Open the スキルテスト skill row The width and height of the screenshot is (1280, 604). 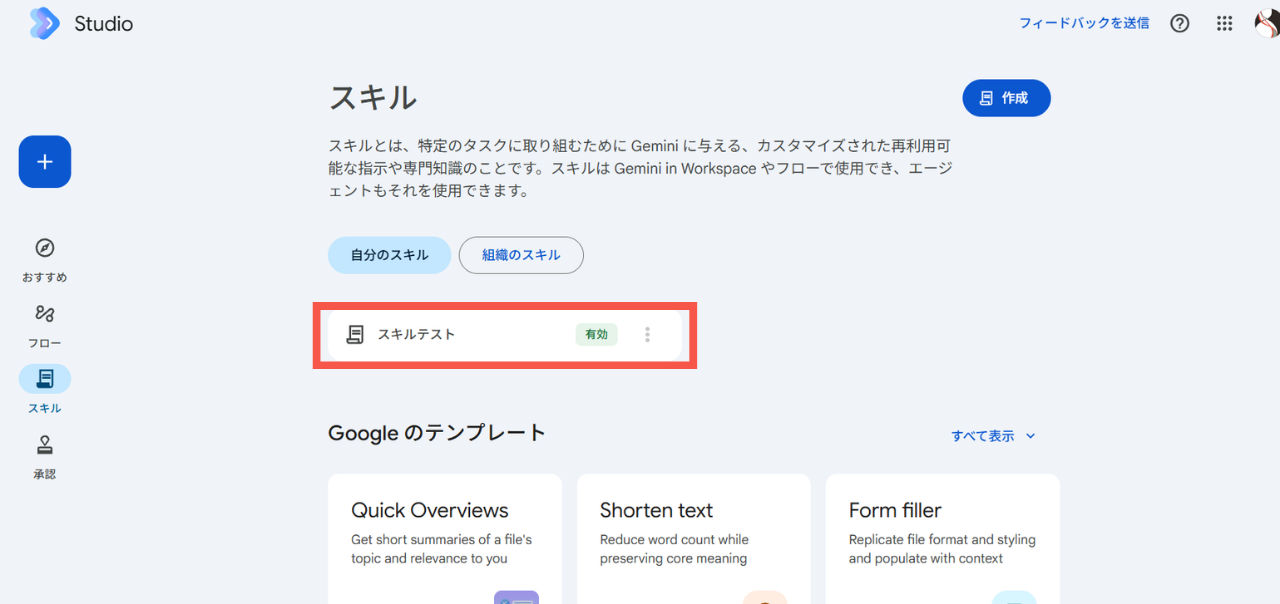point(505,335)
